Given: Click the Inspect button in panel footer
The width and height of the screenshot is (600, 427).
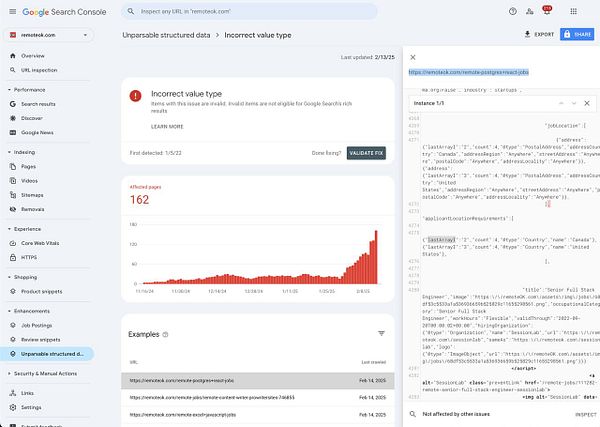Looking at the screenshot, I should click(x=585, y=414).
